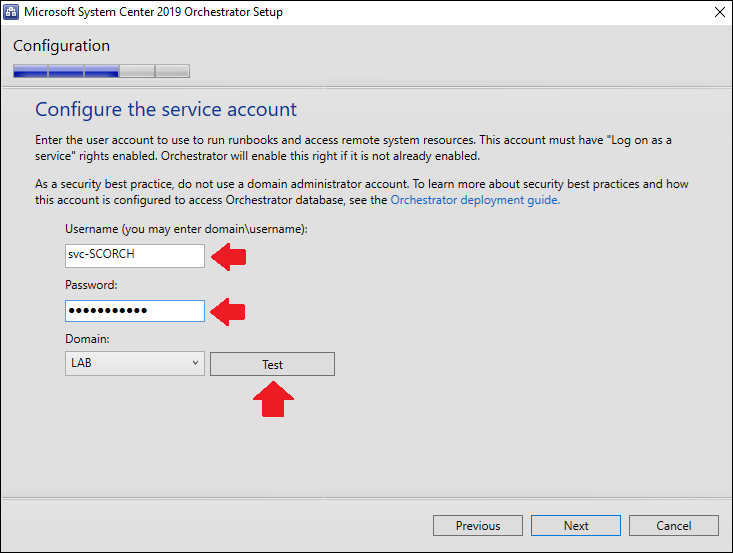Click the 'Configure the service account' heading
This screenshot has height=553, width=733.
coord(166,110)
